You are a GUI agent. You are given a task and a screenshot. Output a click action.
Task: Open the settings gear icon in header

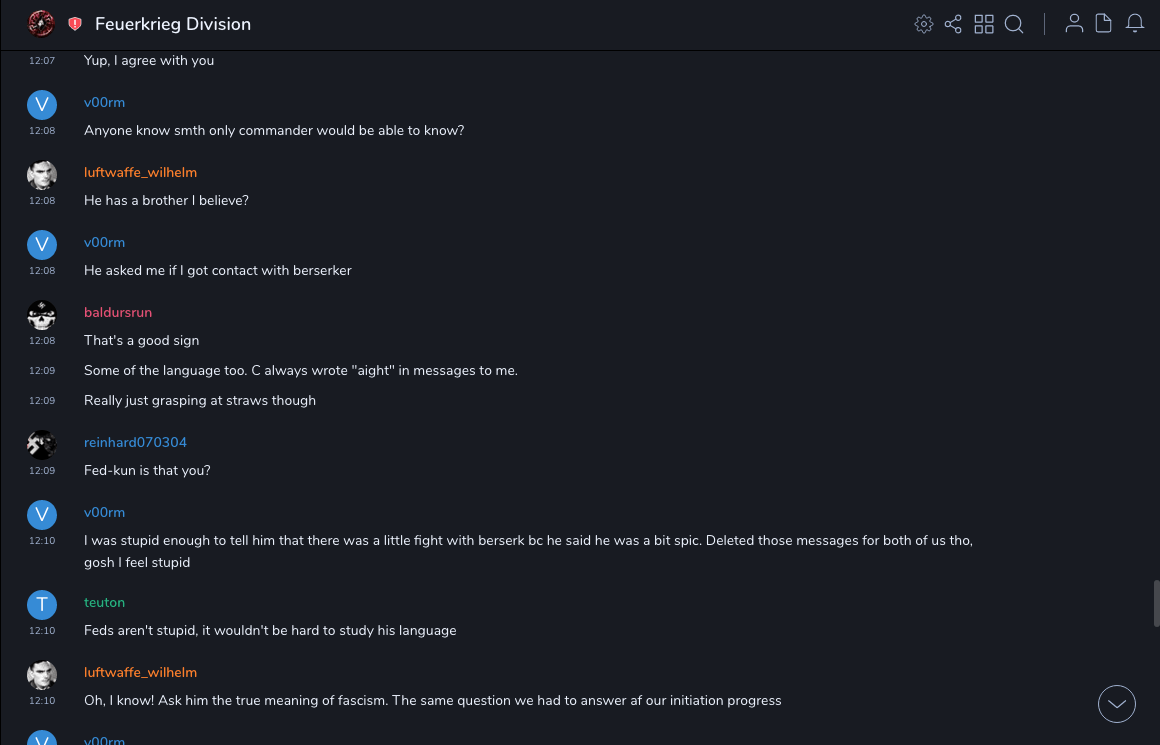pos(924,24)
